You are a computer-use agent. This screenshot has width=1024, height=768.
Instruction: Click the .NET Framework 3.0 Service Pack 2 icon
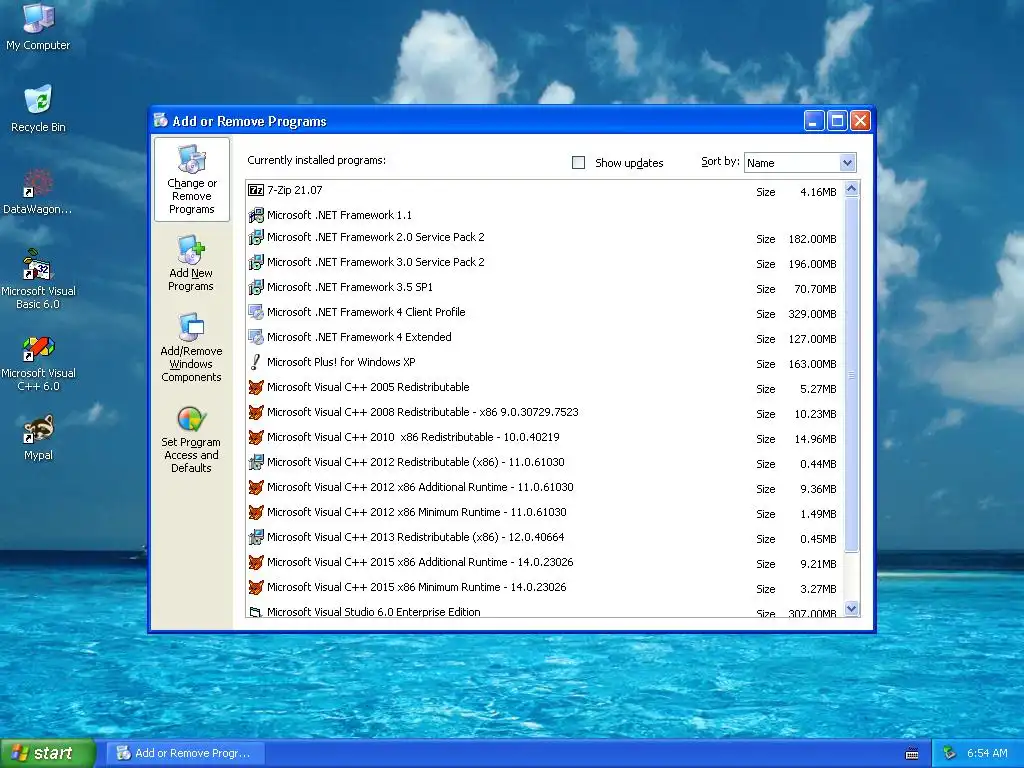tap(256, 263)
